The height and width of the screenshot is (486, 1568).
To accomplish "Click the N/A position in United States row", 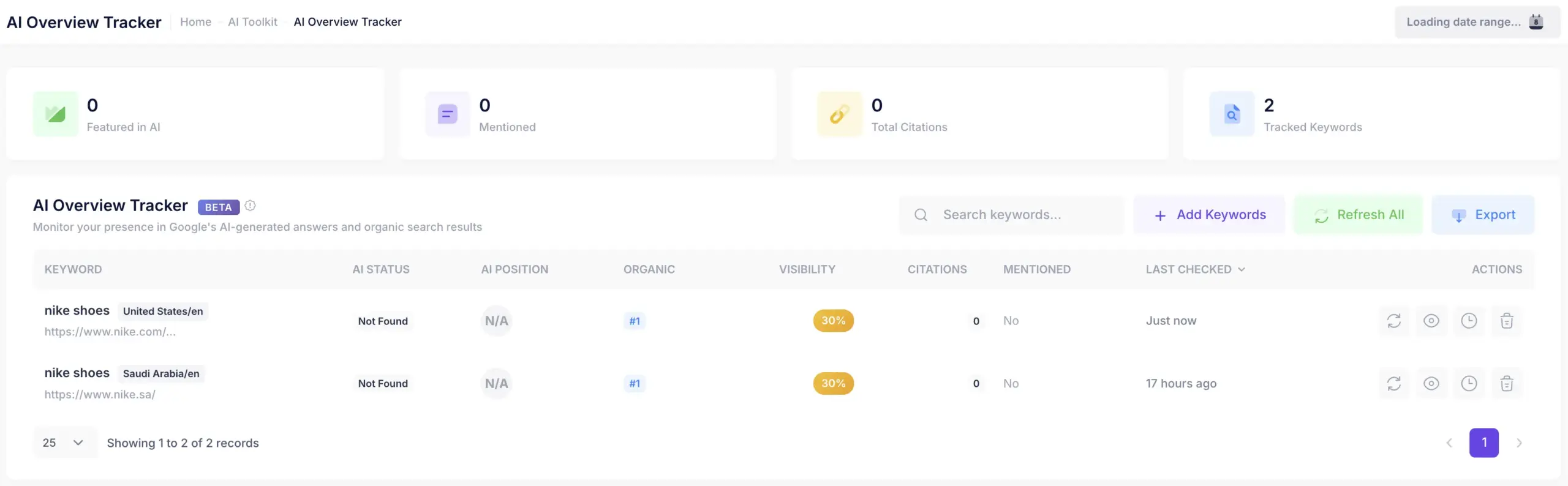I will 496,321.
